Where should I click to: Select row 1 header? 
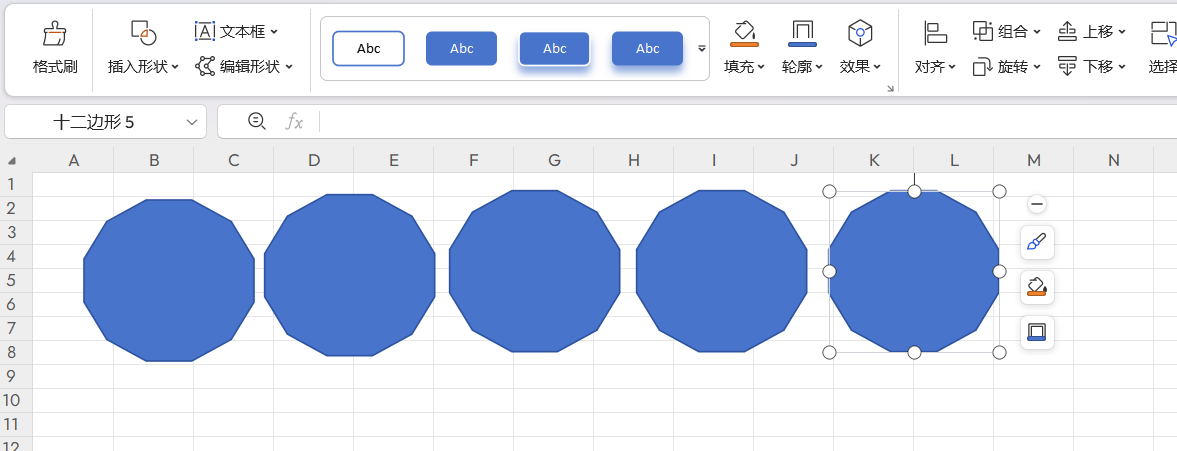16,184
